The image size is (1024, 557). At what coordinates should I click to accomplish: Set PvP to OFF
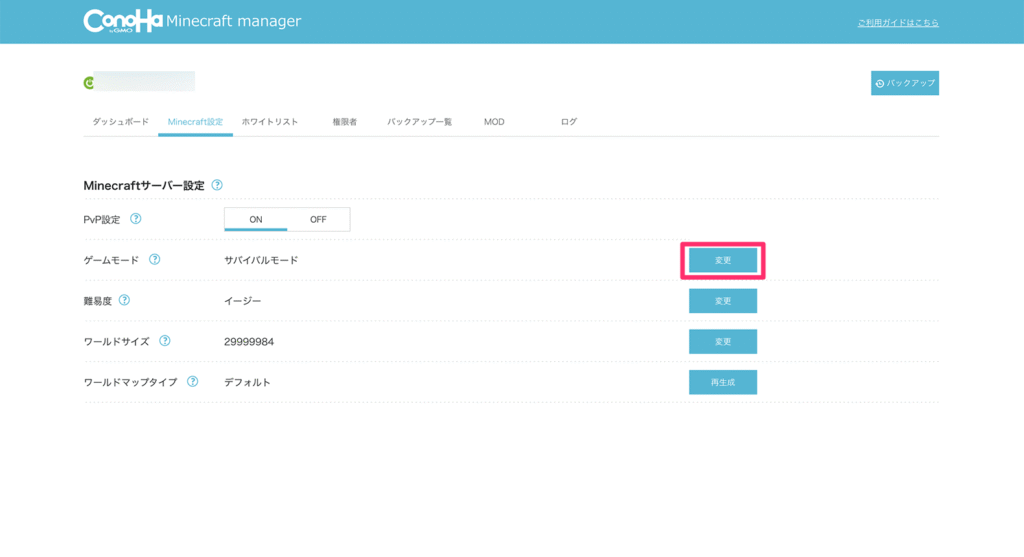point(318,219)
